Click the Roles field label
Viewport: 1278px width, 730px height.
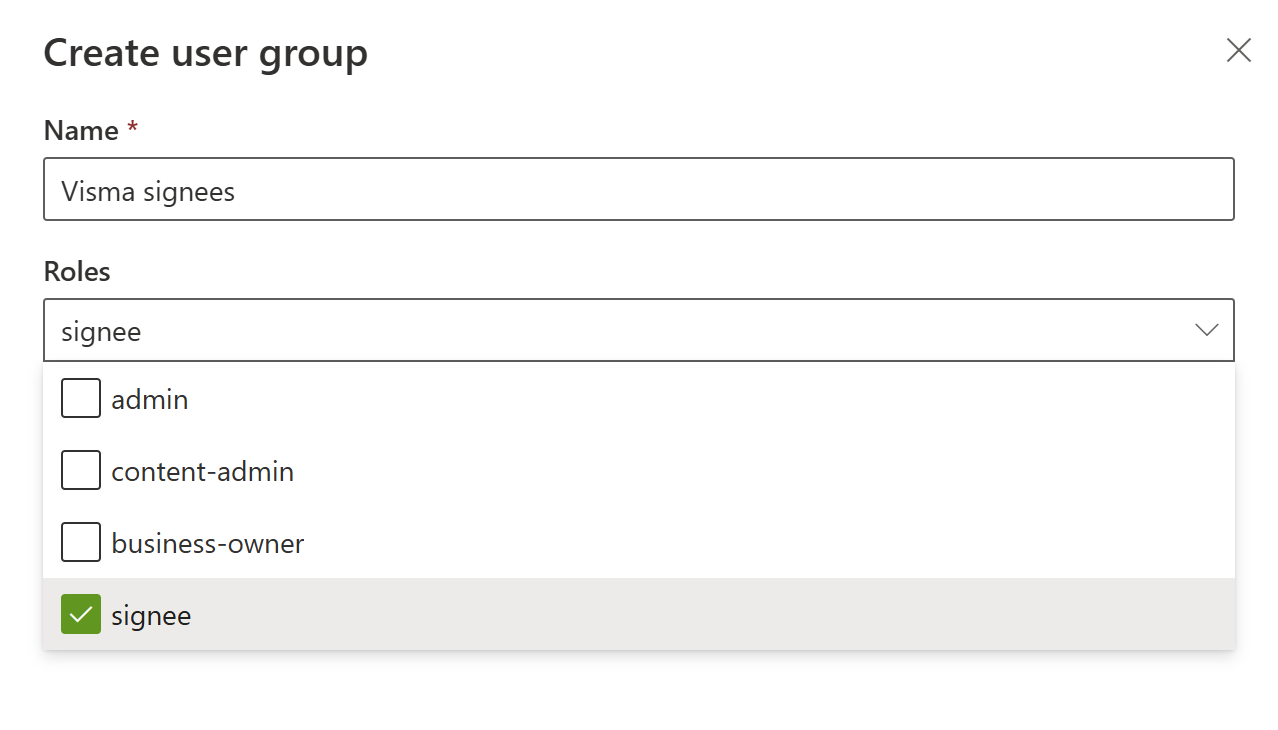click(77, 272)
